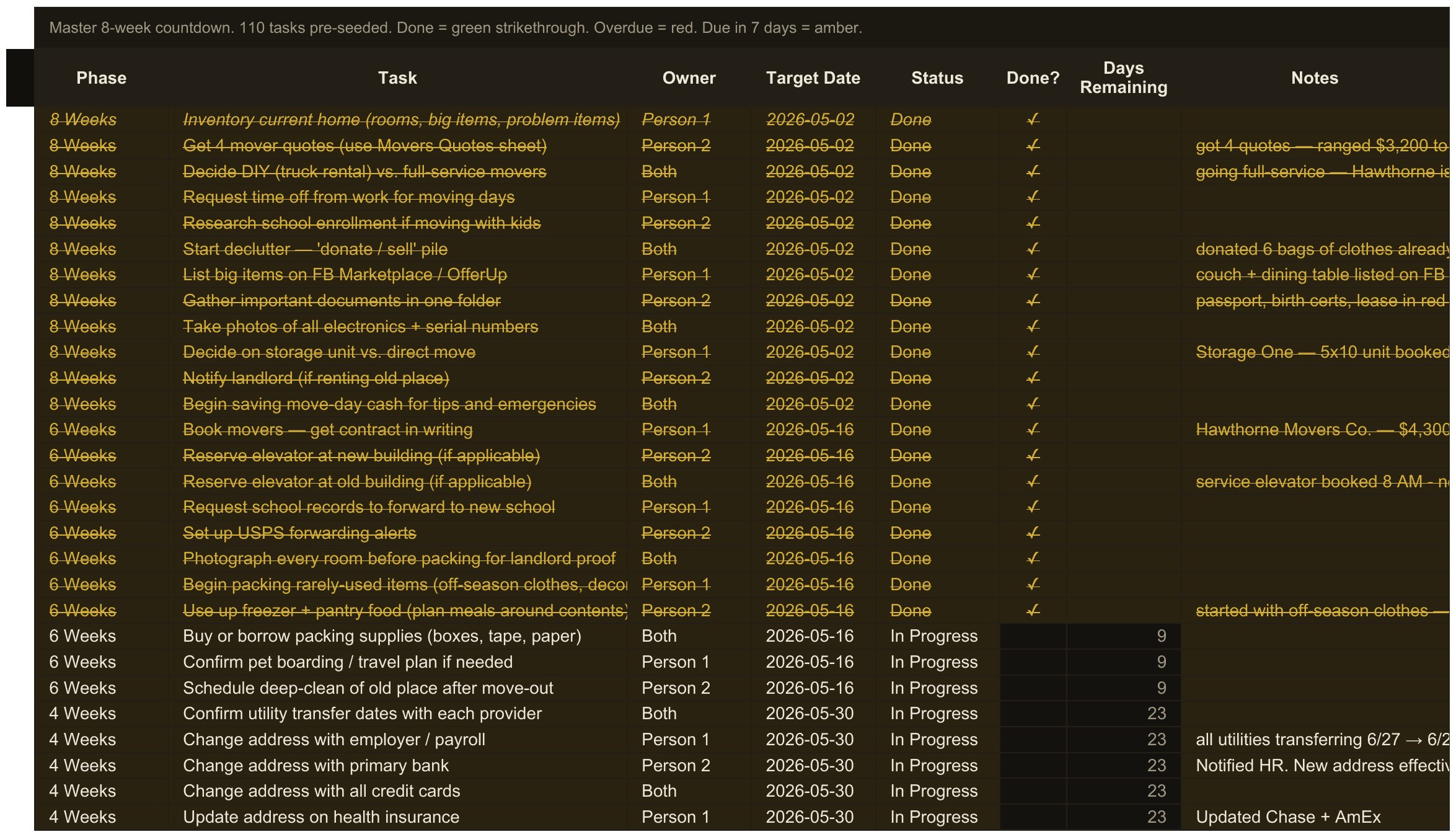Select task 'Confirm utility transfer dates with each provider'
Screen dimensions: 1456x837
[x=362, y=714]
